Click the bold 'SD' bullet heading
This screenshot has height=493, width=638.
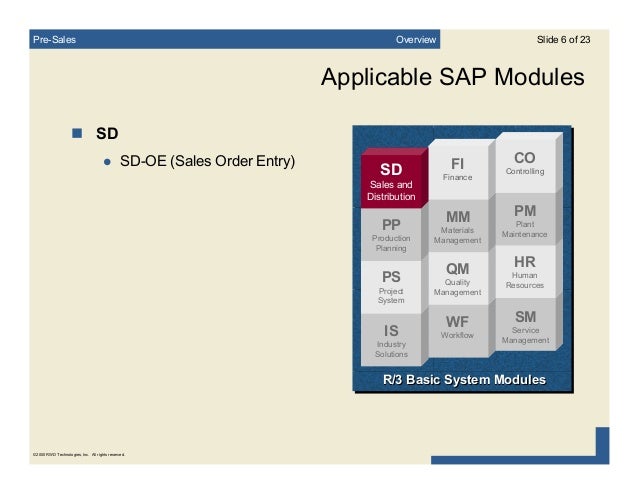pyautogui.click(x=107, y=133)
